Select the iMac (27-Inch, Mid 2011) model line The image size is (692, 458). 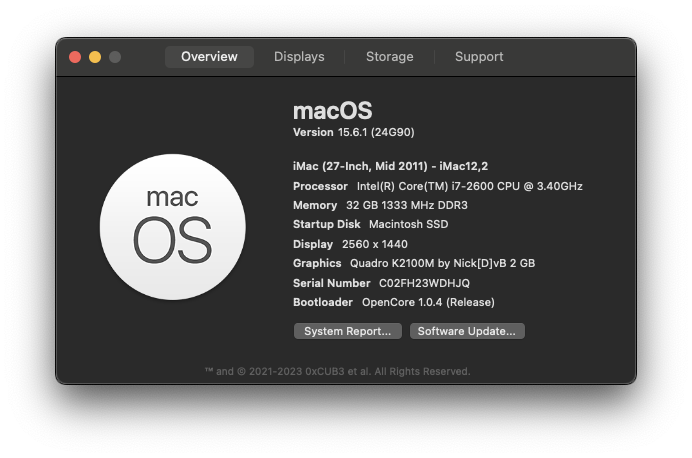pos(391,166)
